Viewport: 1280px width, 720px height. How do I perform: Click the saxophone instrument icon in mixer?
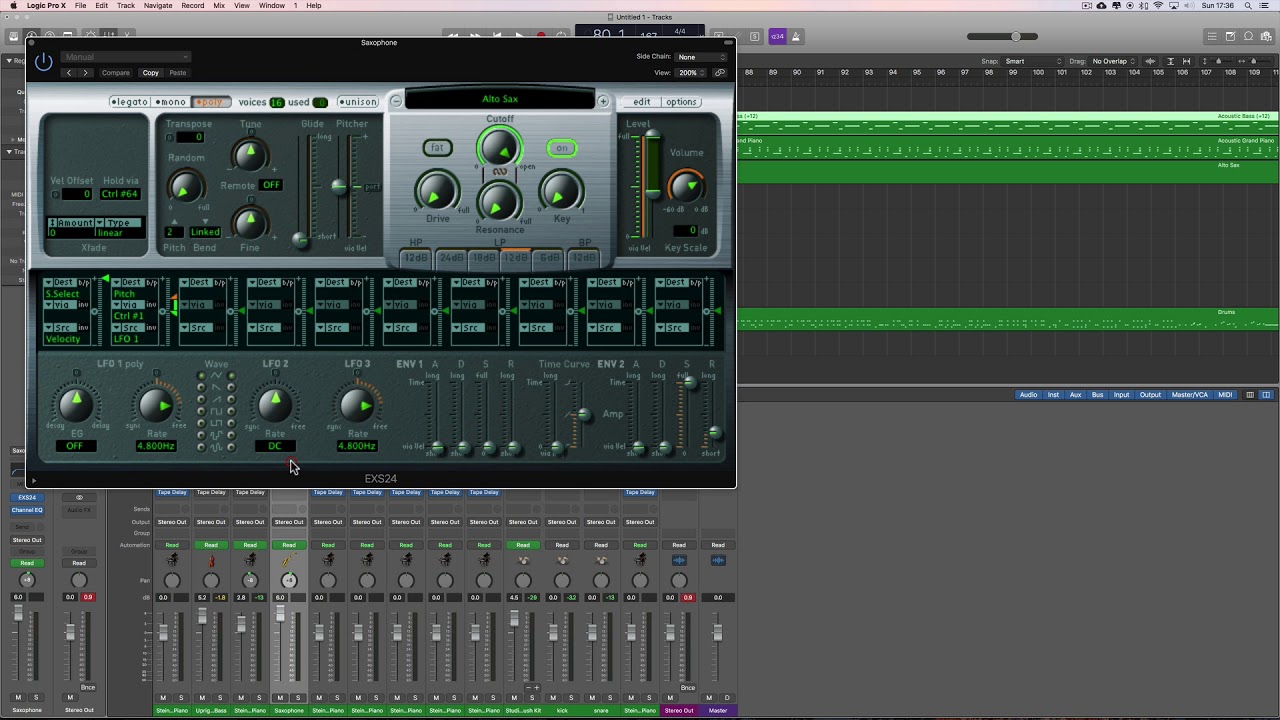point(289,561)
